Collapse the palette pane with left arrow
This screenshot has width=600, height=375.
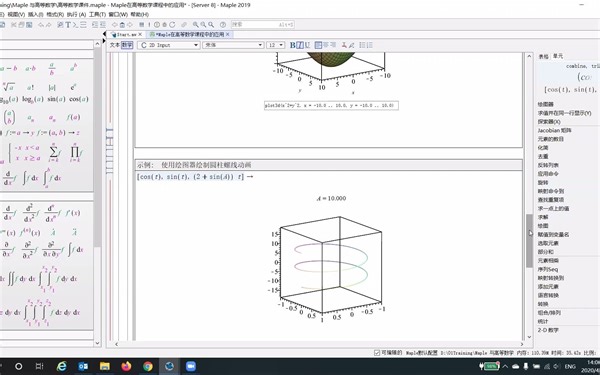click(104, 34)
